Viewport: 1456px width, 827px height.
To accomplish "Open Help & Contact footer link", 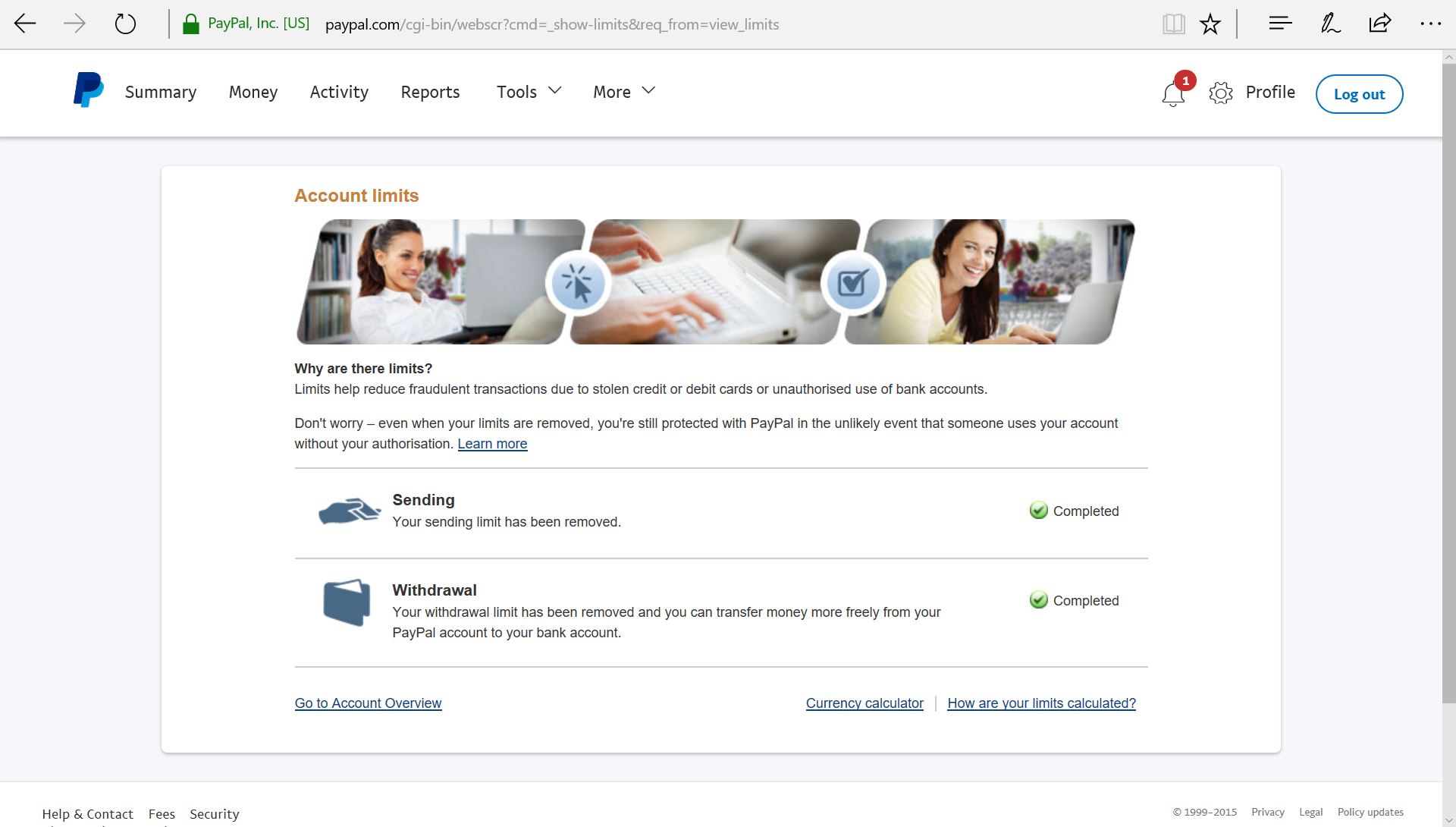I will (87, 814).
